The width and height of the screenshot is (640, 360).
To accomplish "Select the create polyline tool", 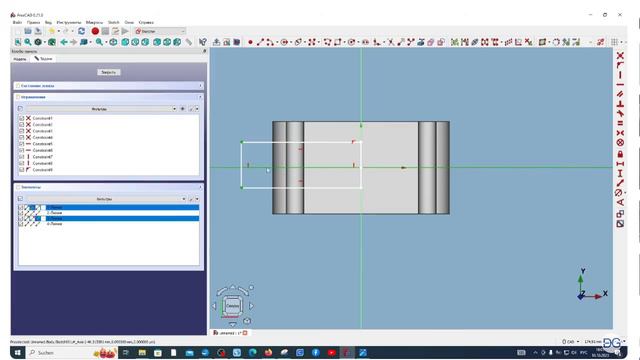I will tap(327, 42).
